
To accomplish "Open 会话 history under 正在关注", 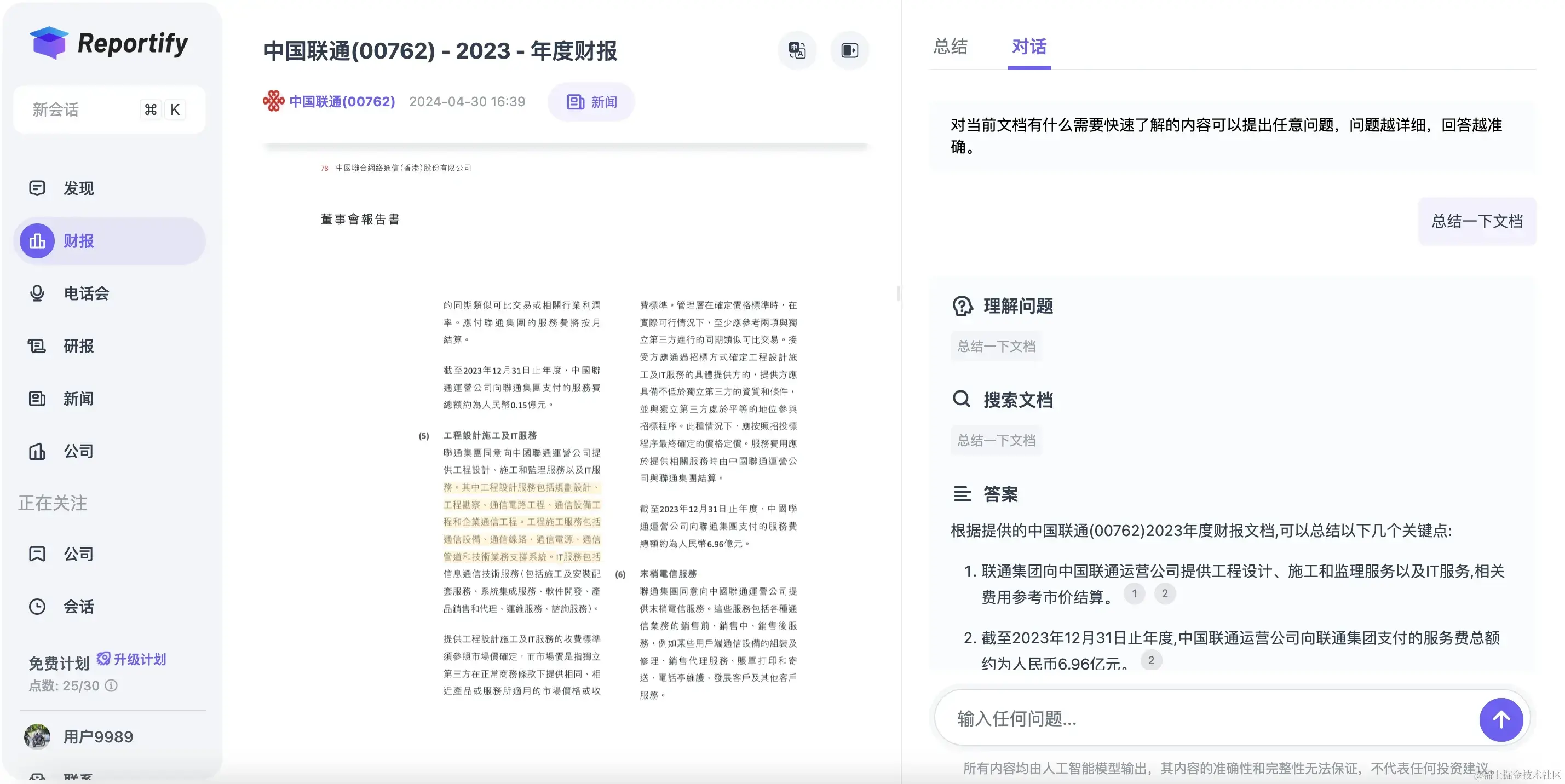I will (x=78, y=607).
